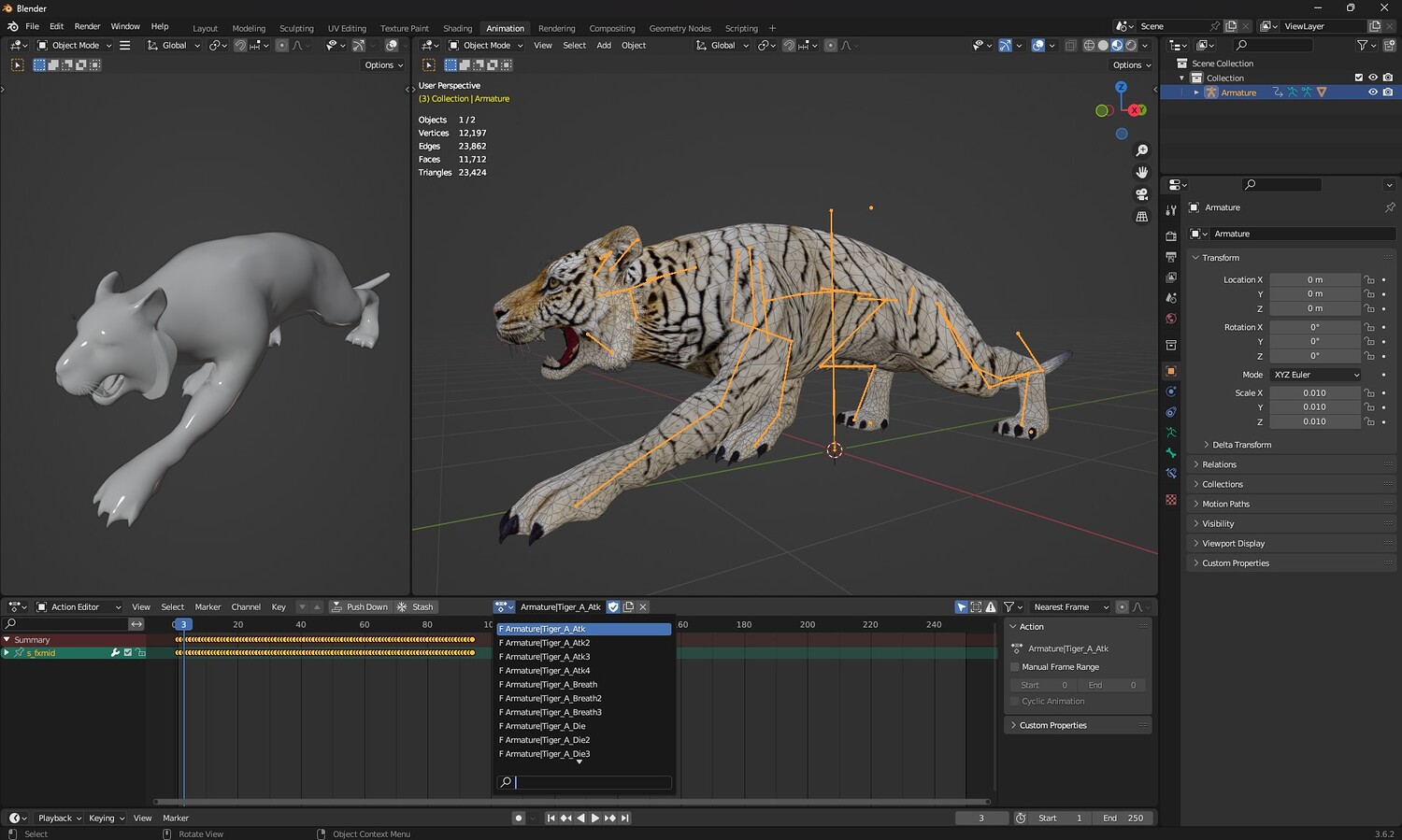Jump to the end frame button
This screenshot has height=840, width=1402.
625,819
